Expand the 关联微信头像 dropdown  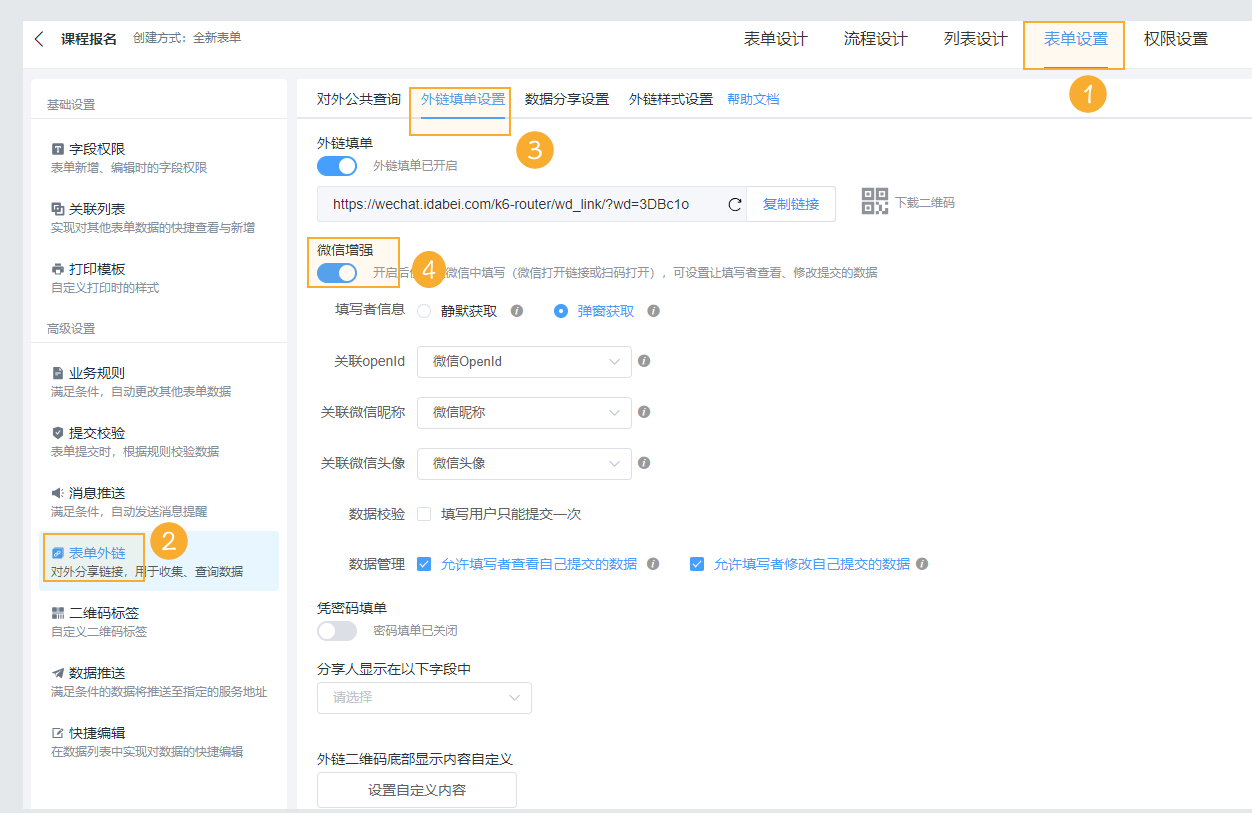(524, 463)
